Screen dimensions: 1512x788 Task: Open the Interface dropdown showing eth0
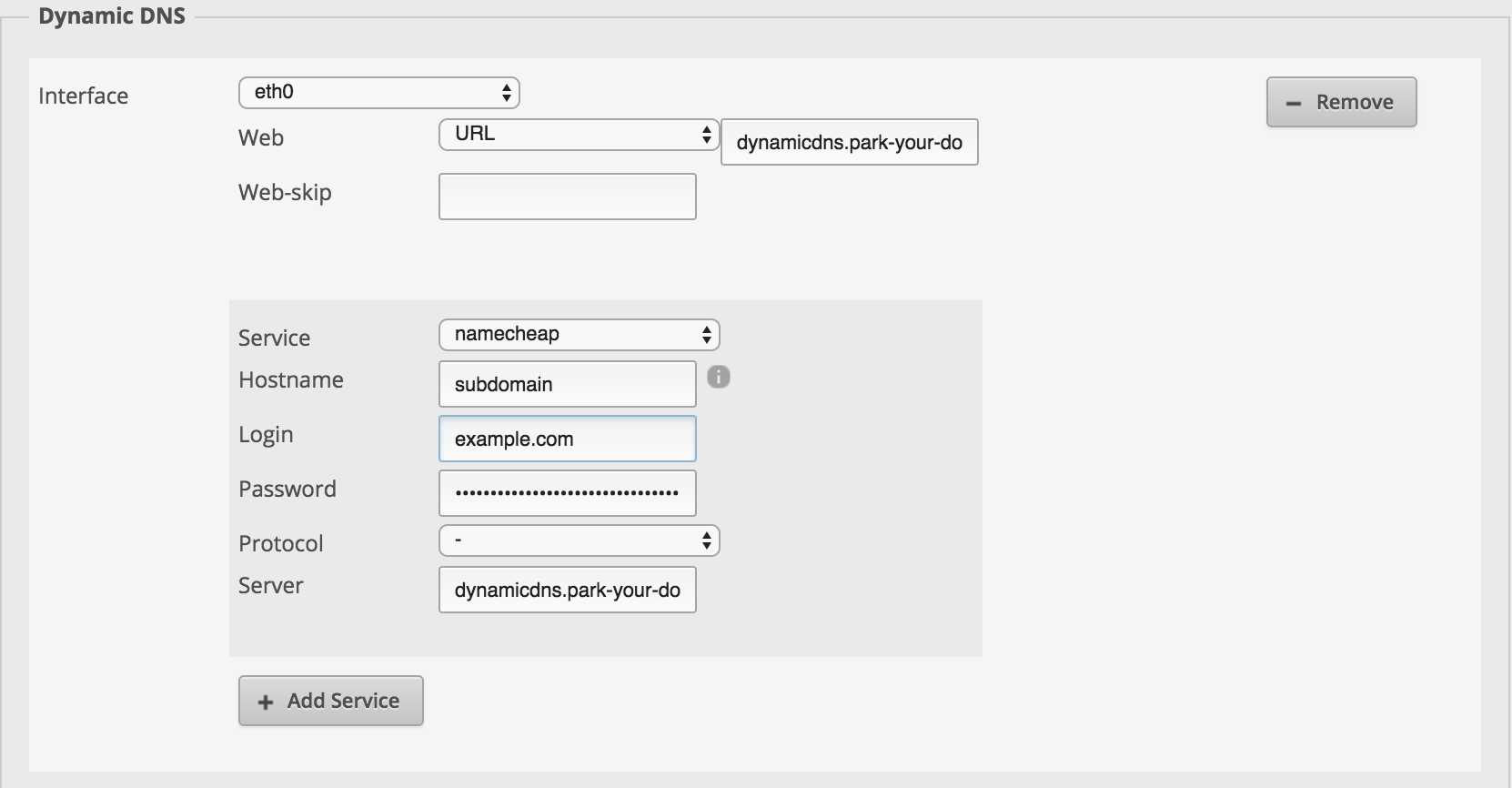point(379,92)
